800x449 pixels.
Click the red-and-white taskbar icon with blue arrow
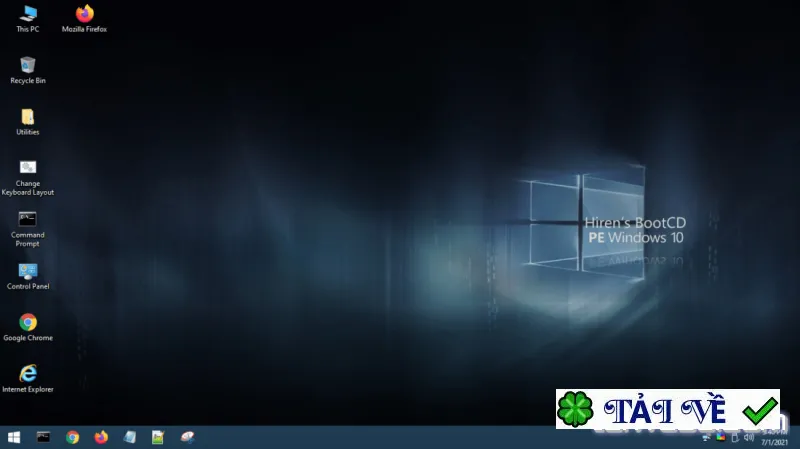187,437
